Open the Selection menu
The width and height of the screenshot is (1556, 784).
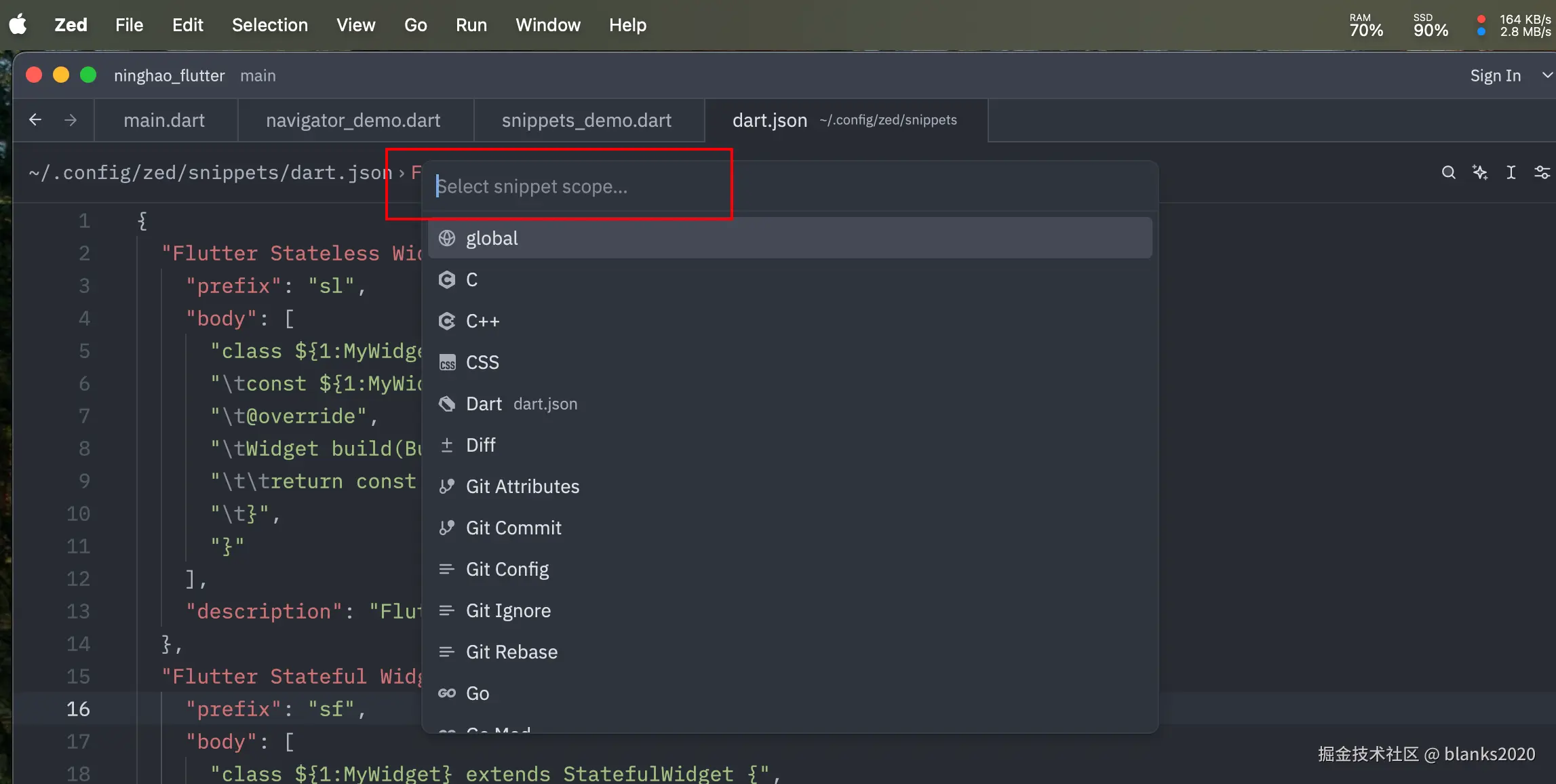[269, 25]
